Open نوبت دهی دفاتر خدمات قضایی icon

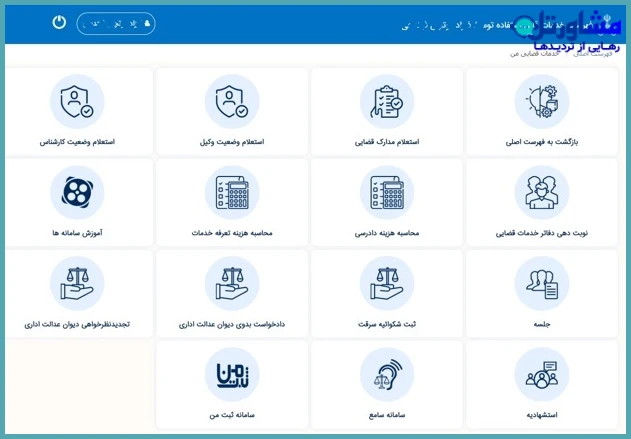tap(542, 193)
